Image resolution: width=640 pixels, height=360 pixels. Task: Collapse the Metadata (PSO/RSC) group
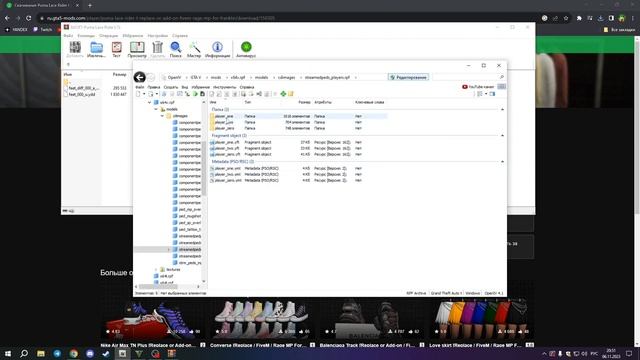click(x=502, y=162)
